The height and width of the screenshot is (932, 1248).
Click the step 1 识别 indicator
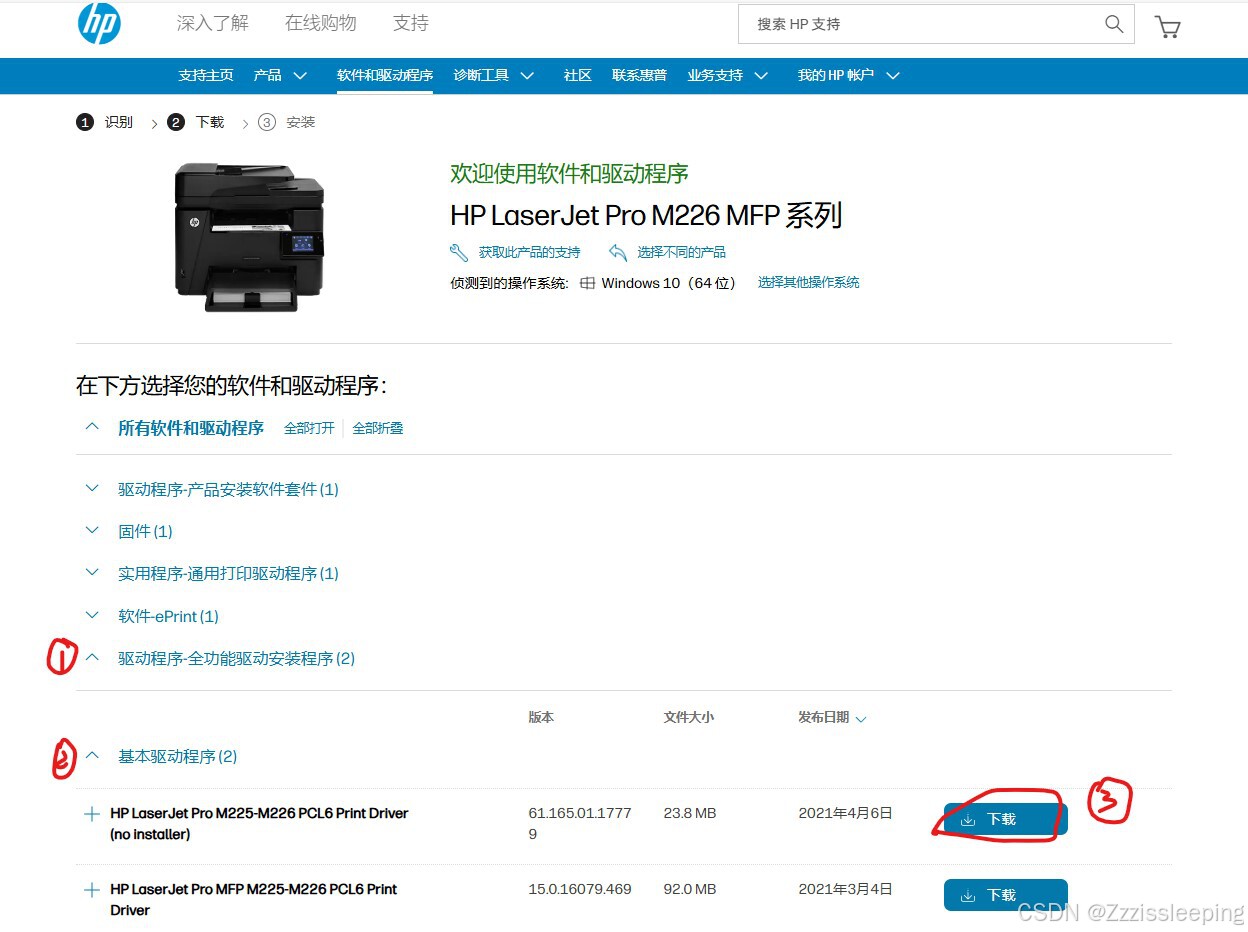pyautogui.click(x=105, y=122)
